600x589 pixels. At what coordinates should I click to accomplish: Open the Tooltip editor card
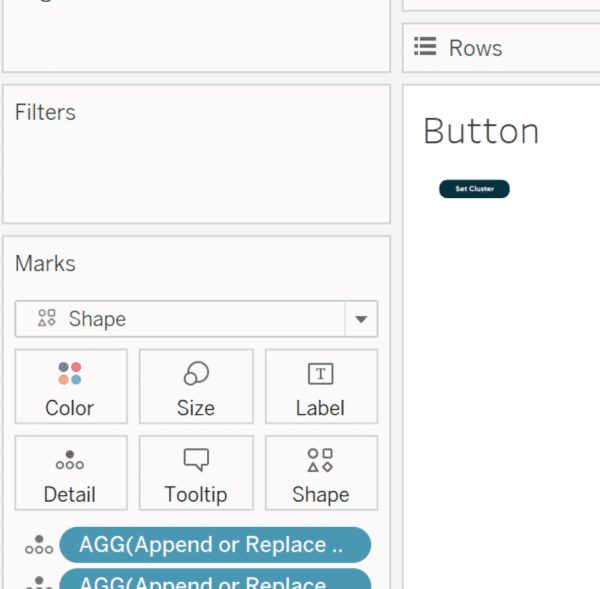pos(196,473)
